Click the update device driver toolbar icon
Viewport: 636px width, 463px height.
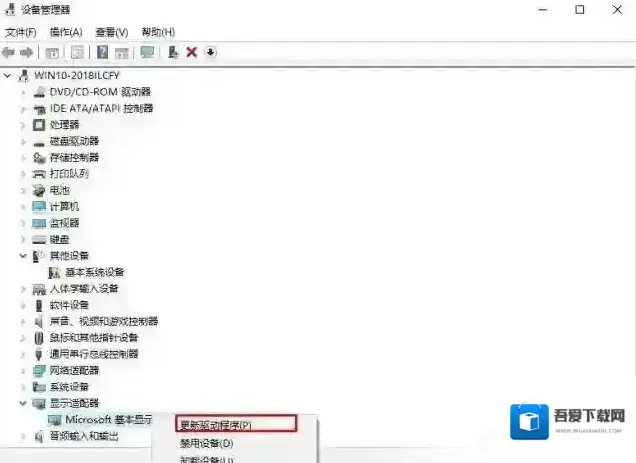click(173, 52)
